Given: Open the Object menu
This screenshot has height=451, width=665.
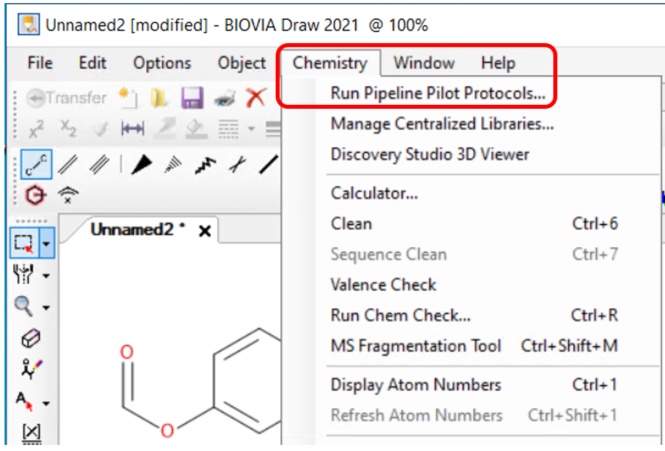Looking at the screenshot, I should (x=242, y=63).
